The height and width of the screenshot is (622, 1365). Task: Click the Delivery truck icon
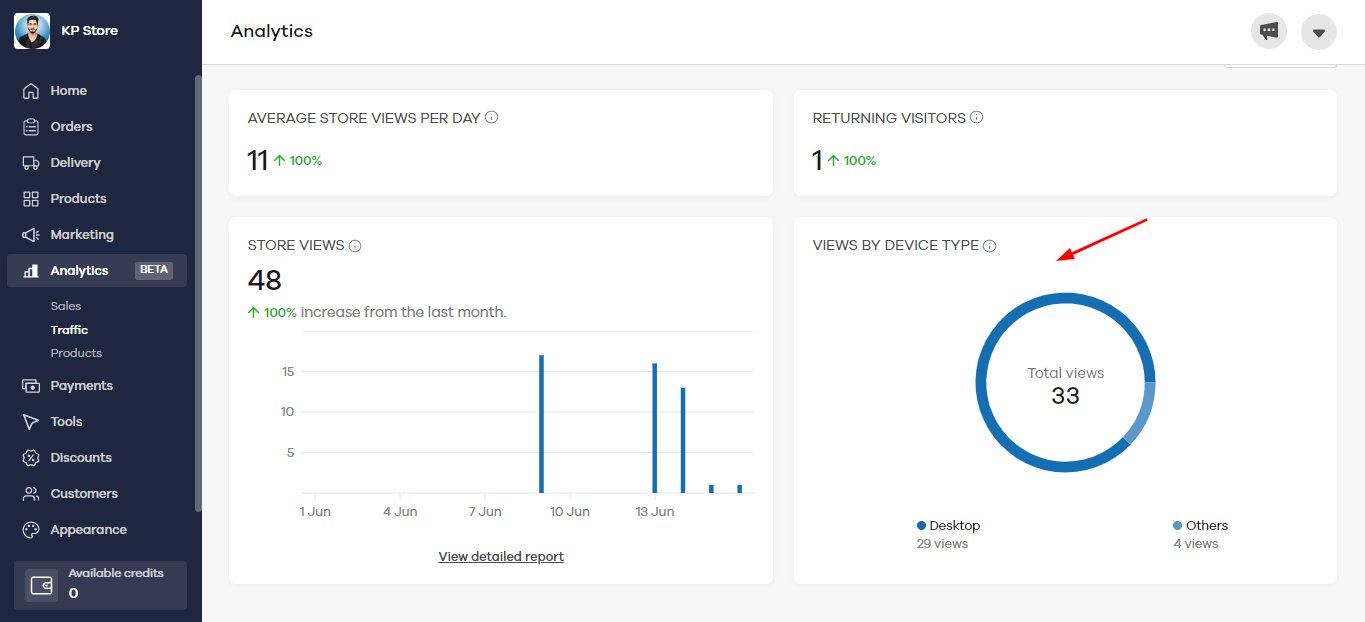point(31,163)
